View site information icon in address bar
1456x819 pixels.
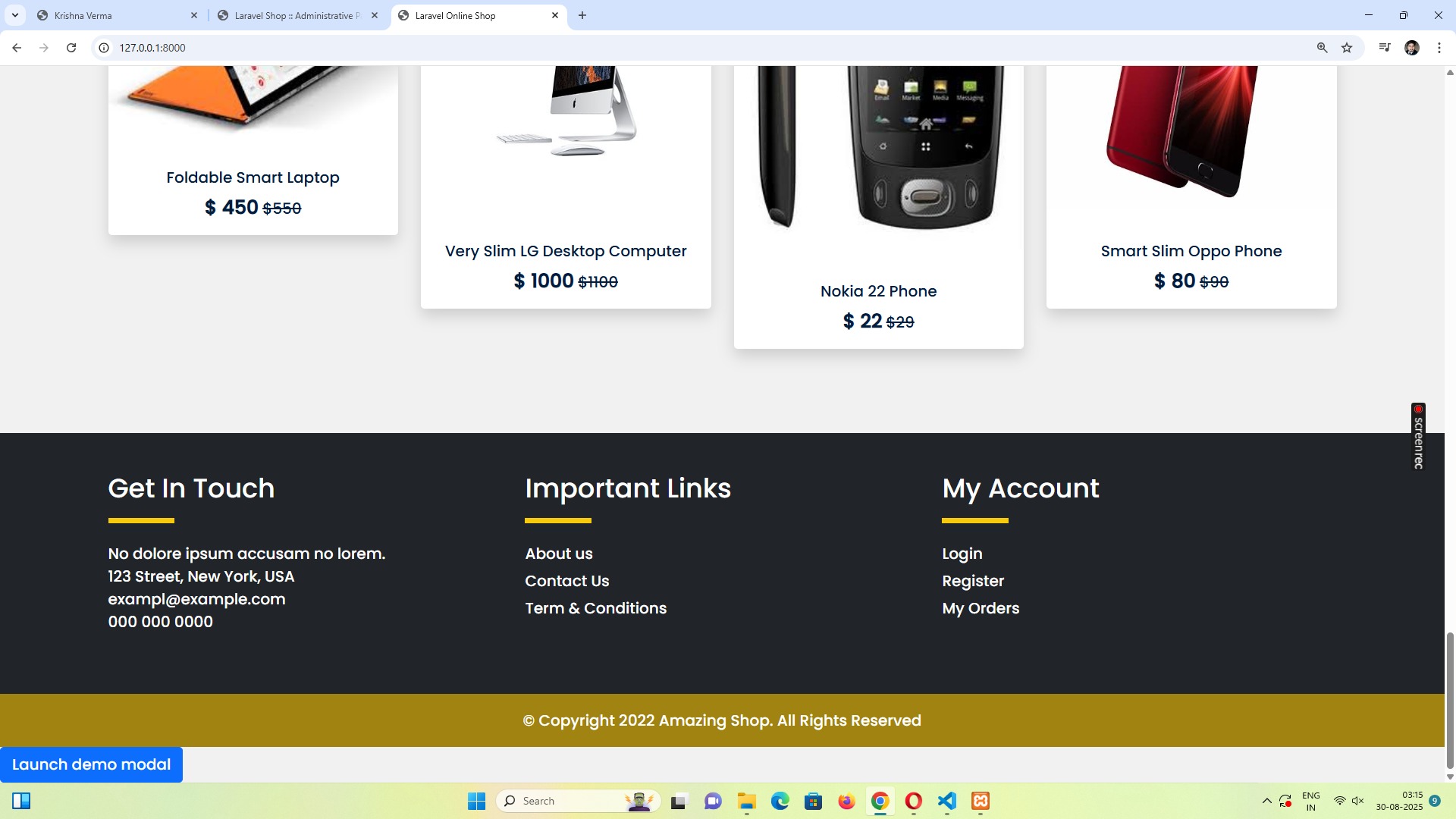click(105, 48)
